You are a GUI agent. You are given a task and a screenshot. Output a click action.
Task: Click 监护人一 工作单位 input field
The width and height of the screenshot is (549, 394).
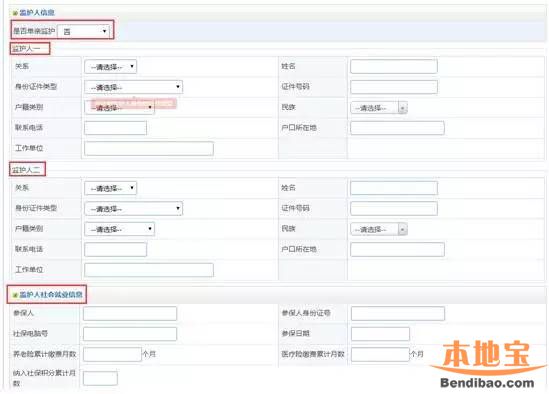tap(149, 148)
